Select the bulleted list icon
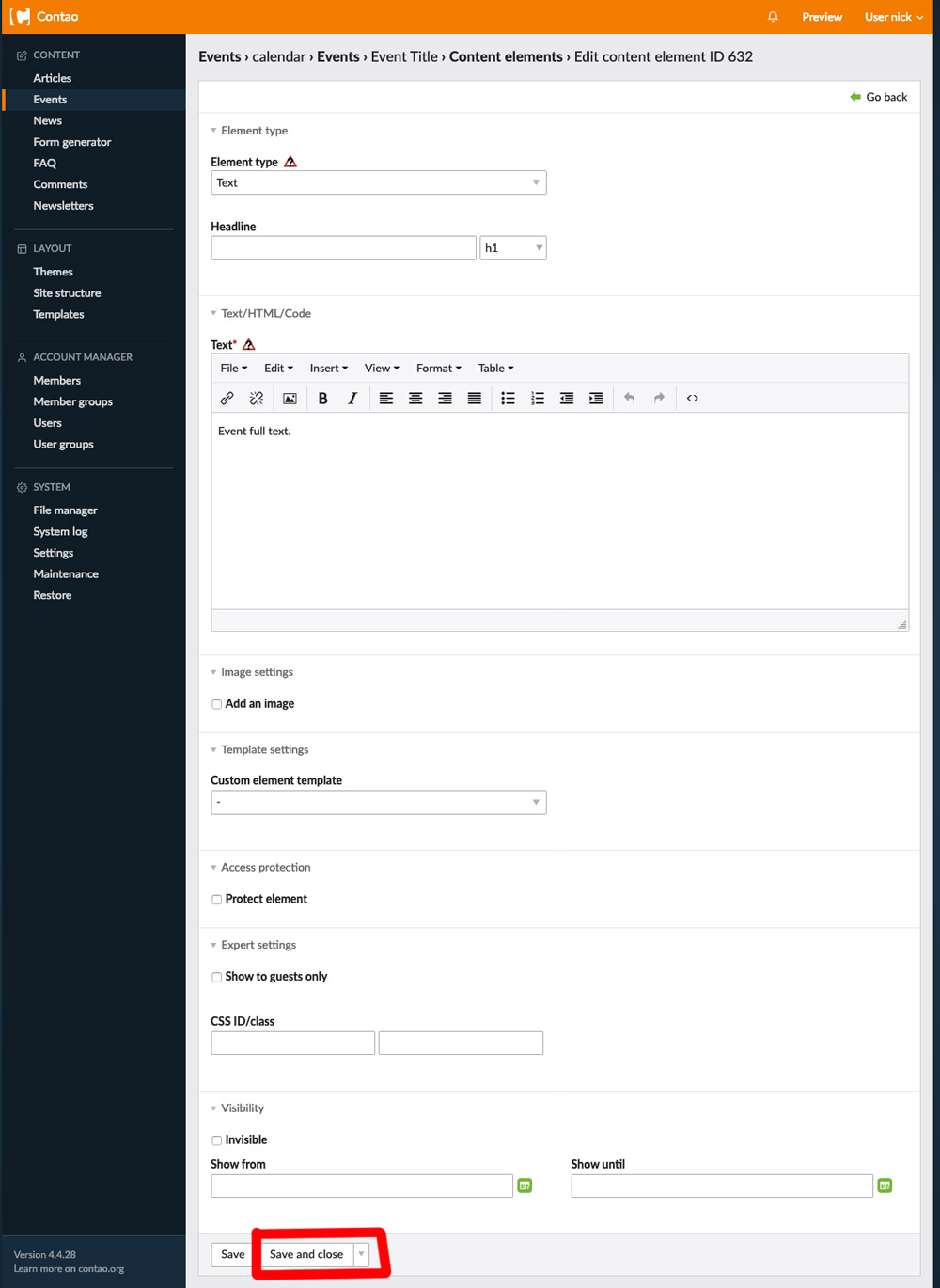Image resolution: width=940 pixels, height=1288 pixels. (x=508, y=399)
